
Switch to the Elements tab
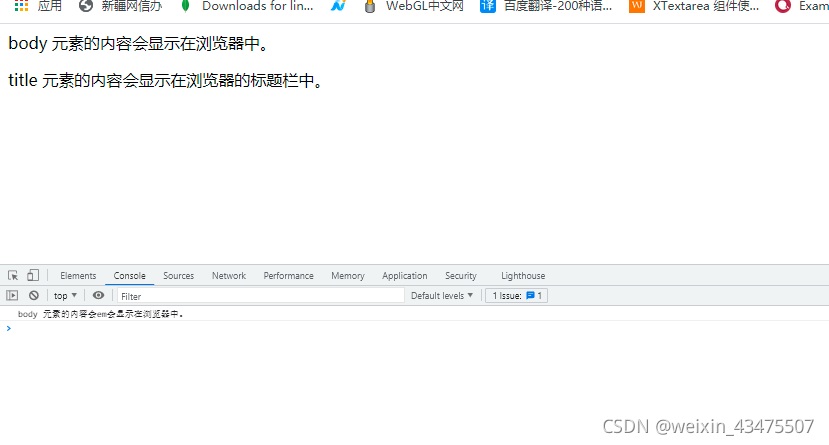[x=78, y=276]
